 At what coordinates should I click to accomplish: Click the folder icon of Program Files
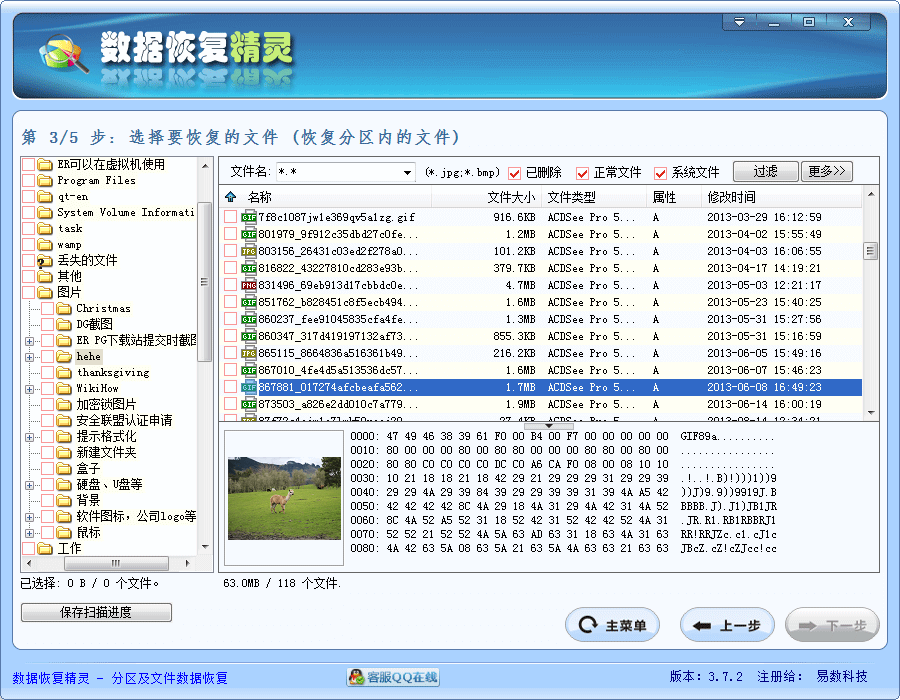45,181
